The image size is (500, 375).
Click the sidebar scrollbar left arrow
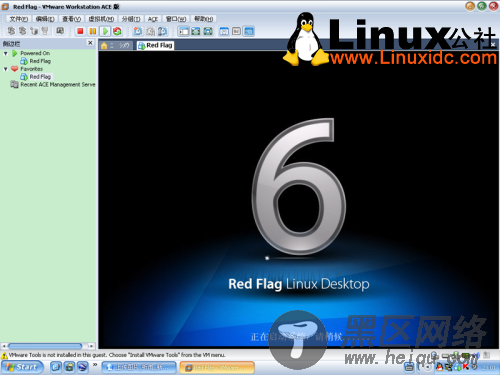(4, 346)
